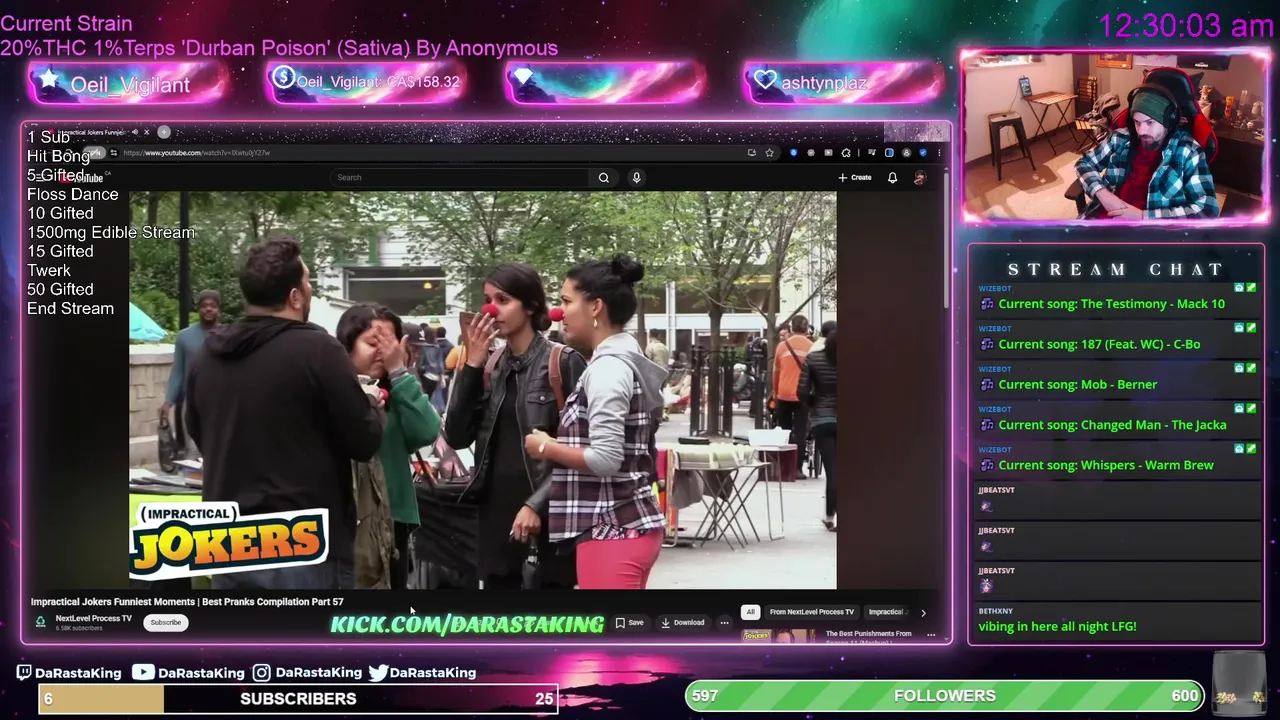Click the Impractical Jokers video player
The width and height of the screenshot is (1280, 720).
coord(483,390)
